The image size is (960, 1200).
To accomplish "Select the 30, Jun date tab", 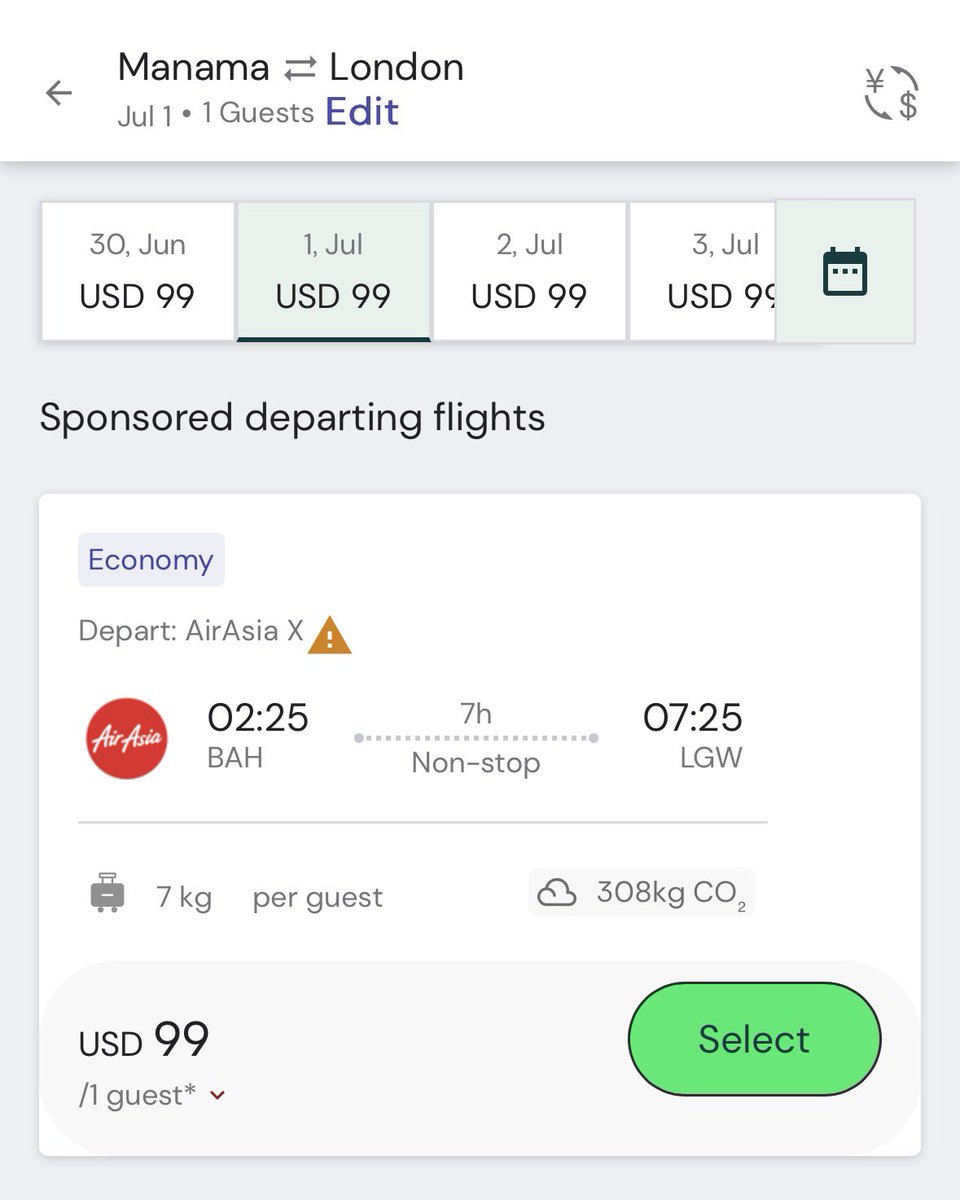I will coord(138,271).
